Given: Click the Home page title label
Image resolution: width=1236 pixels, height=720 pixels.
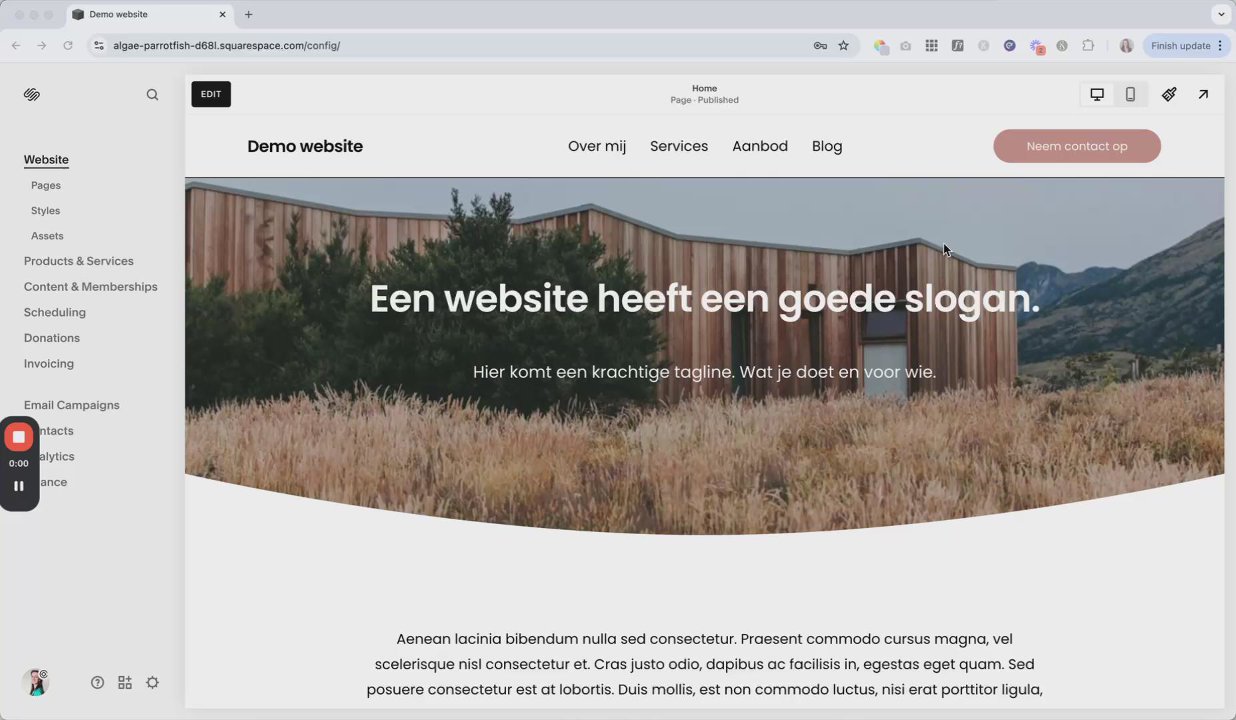Looking at the screenshot, I should pyautogui.click(x=704, y=88).
